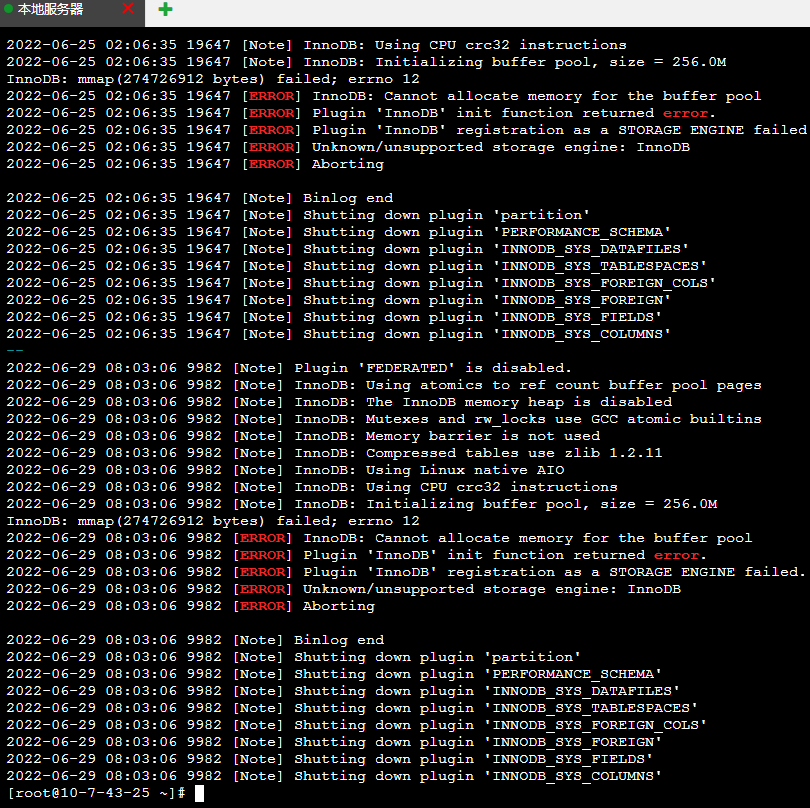Click 9982 error 'Cannot allocate memory for the buffer pool'
The width and height of the screenshot is (810, 808).
(379, 538)
